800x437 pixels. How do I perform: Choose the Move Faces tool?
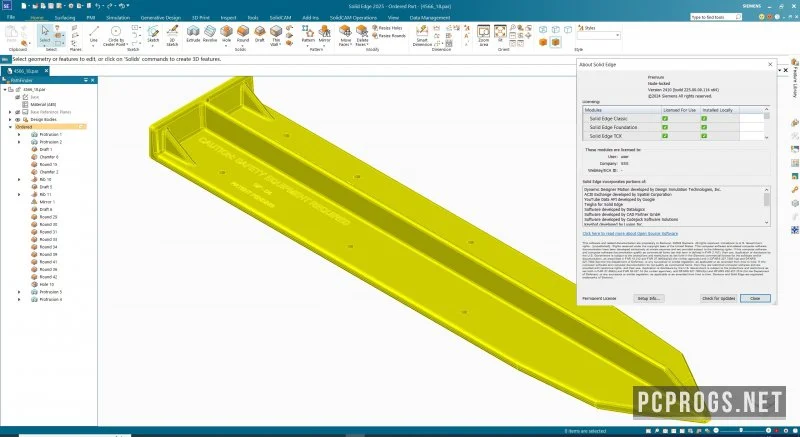pos(345,36)
